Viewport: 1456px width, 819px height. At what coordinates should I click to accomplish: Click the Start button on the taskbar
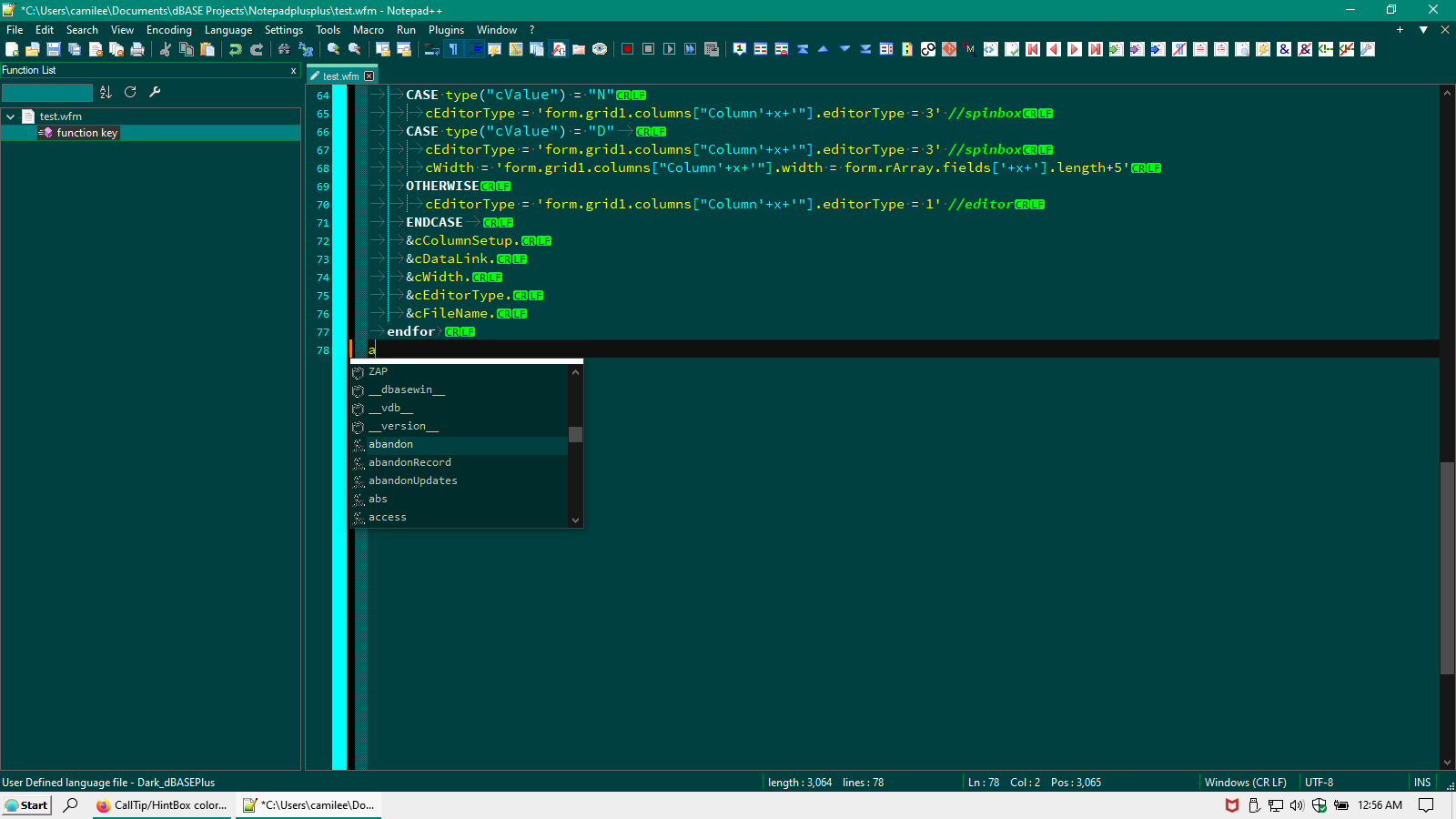click(27, 805)
